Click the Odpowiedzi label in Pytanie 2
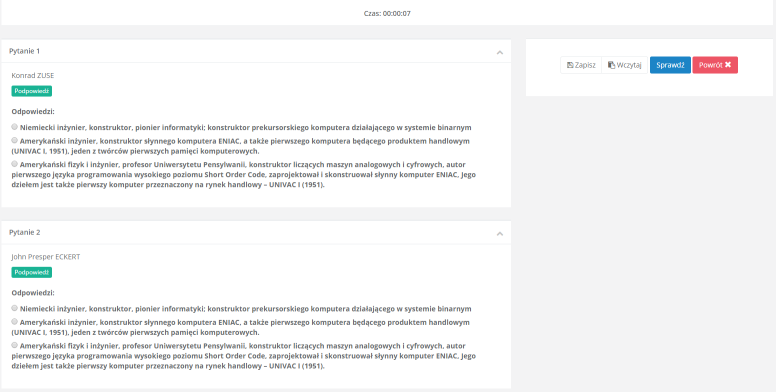The width and height of the screenshot is (776, 392). point(33,293)
